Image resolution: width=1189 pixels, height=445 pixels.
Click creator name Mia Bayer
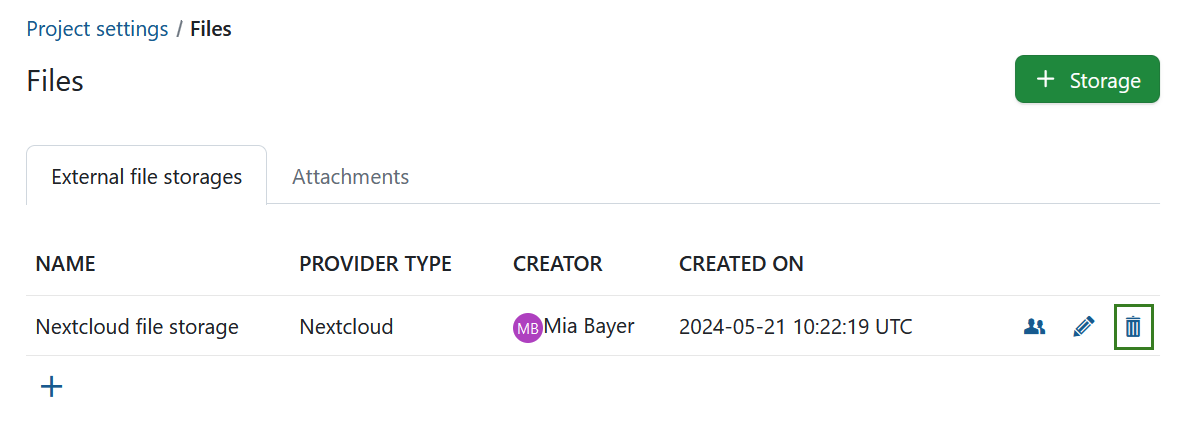click(x=589, y=326)
